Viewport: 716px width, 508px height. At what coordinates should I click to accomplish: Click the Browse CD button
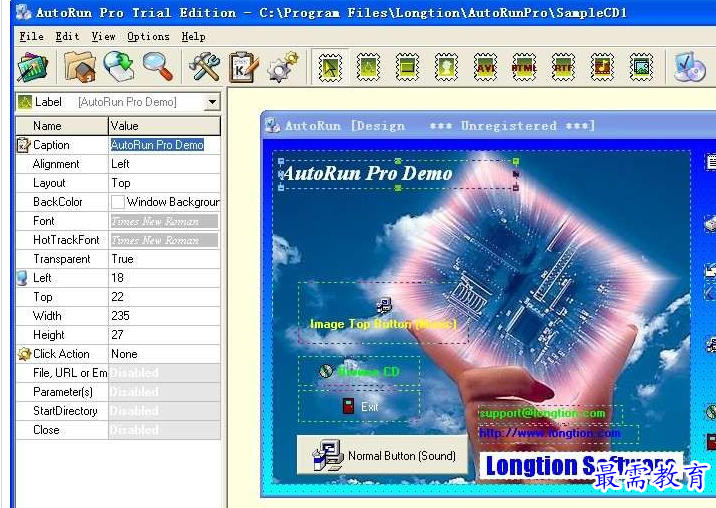[359, 371]
